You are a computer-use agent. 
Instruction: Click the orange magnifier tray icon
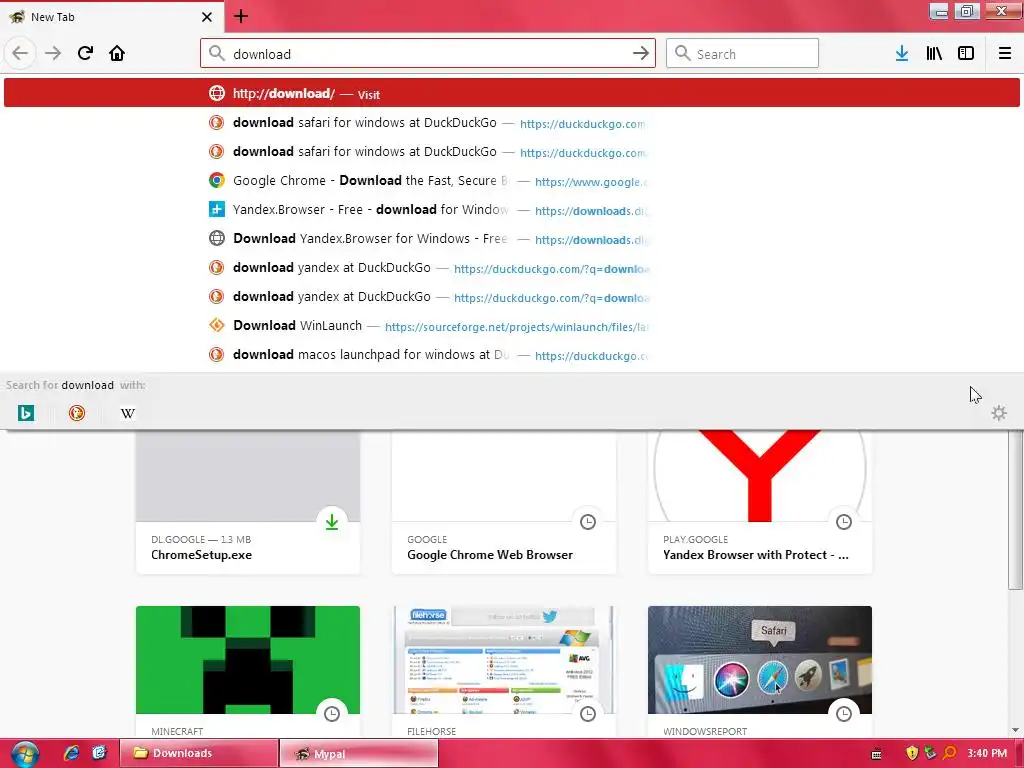coord(950,753)
